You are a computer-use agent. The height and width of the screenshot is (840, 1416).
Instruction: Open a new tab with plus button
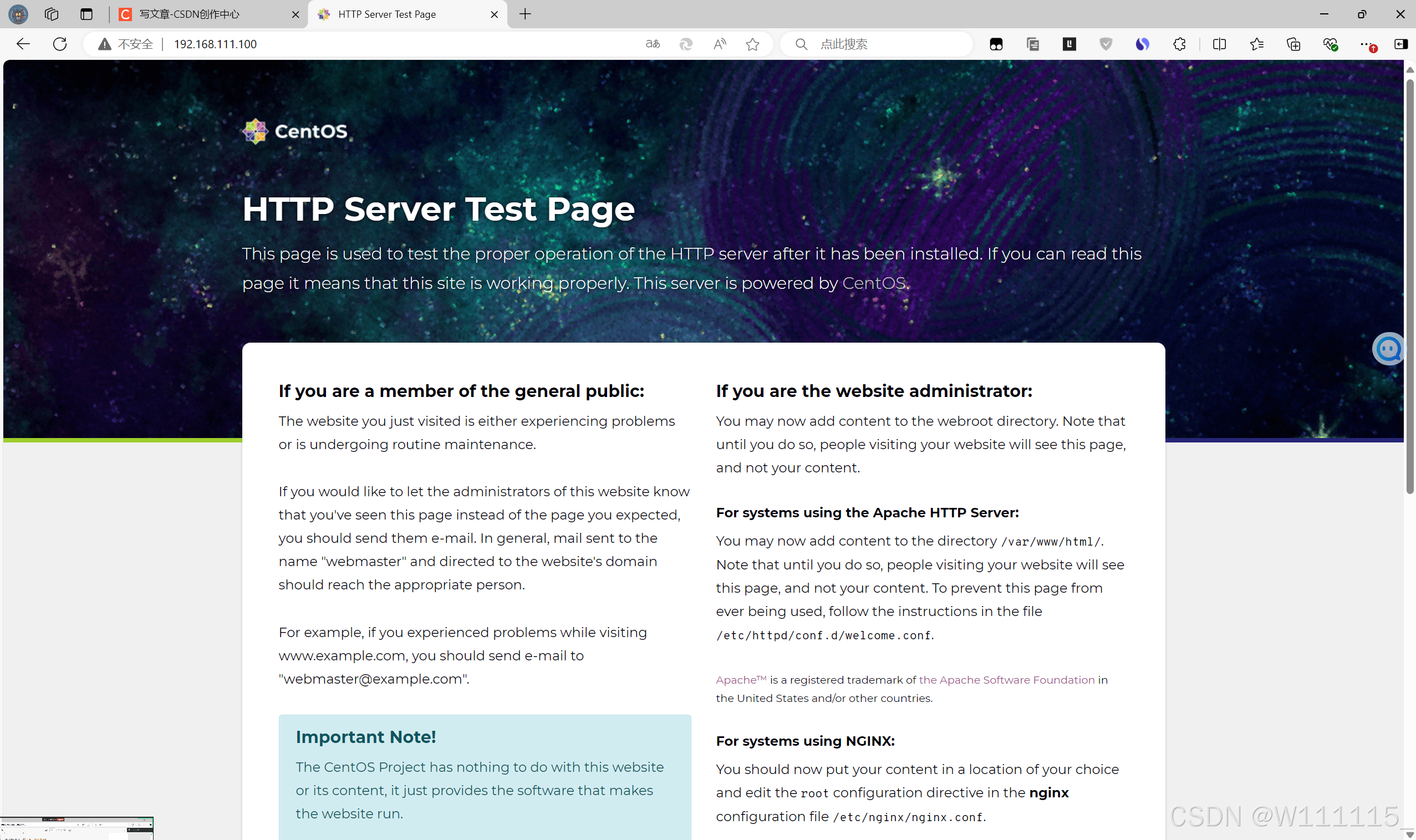(x=524, y=14)
